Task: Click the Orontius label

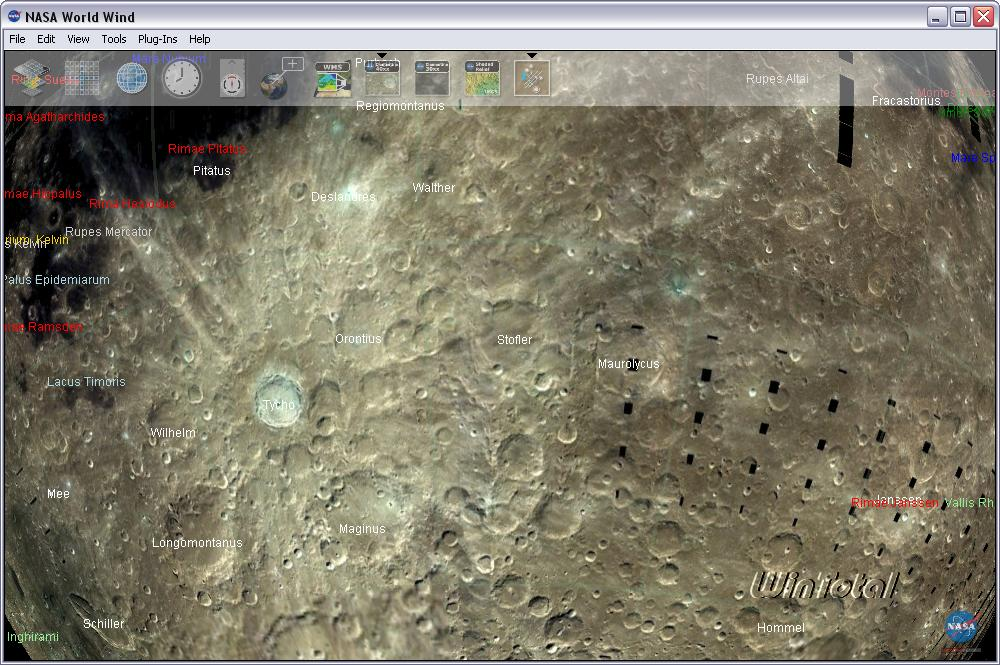Action: point(358,339)
